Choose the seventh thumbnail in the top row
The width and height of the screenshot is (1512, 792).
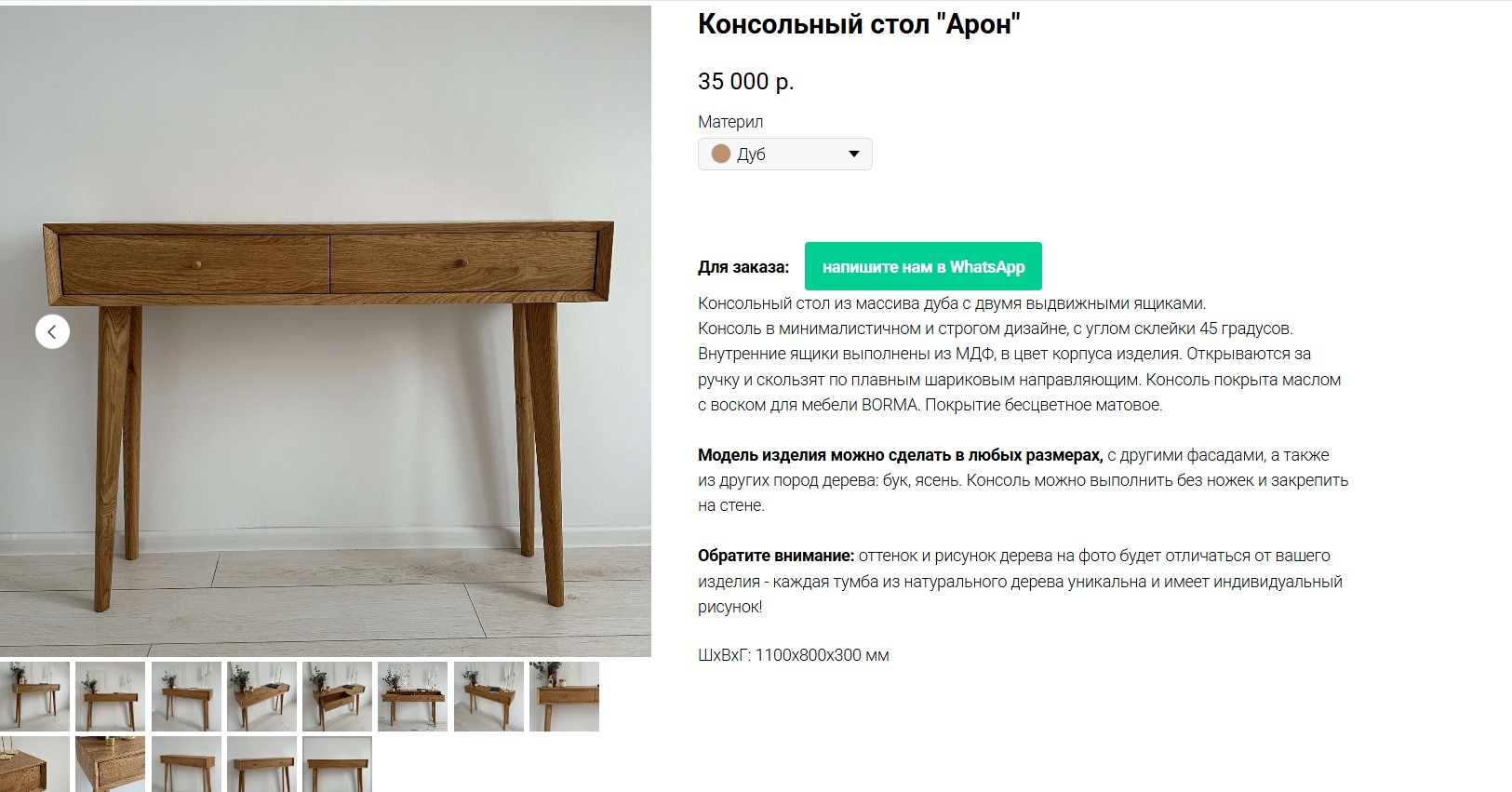tap(488, 696)
